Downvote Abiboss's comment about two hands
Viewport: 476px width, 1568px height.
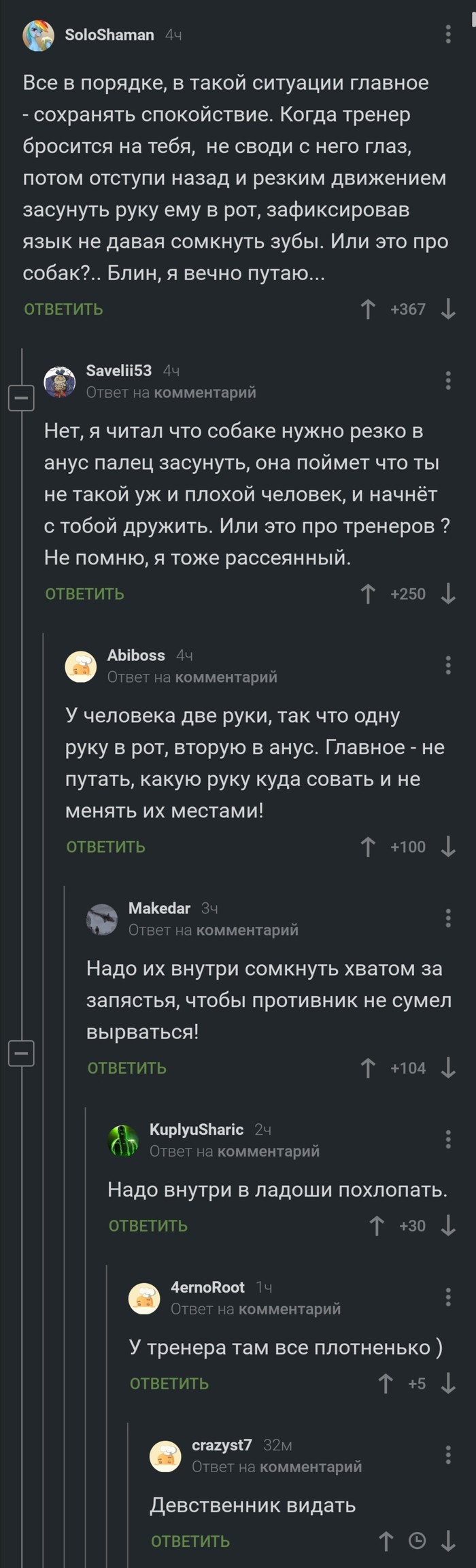(x=447, y=847)
